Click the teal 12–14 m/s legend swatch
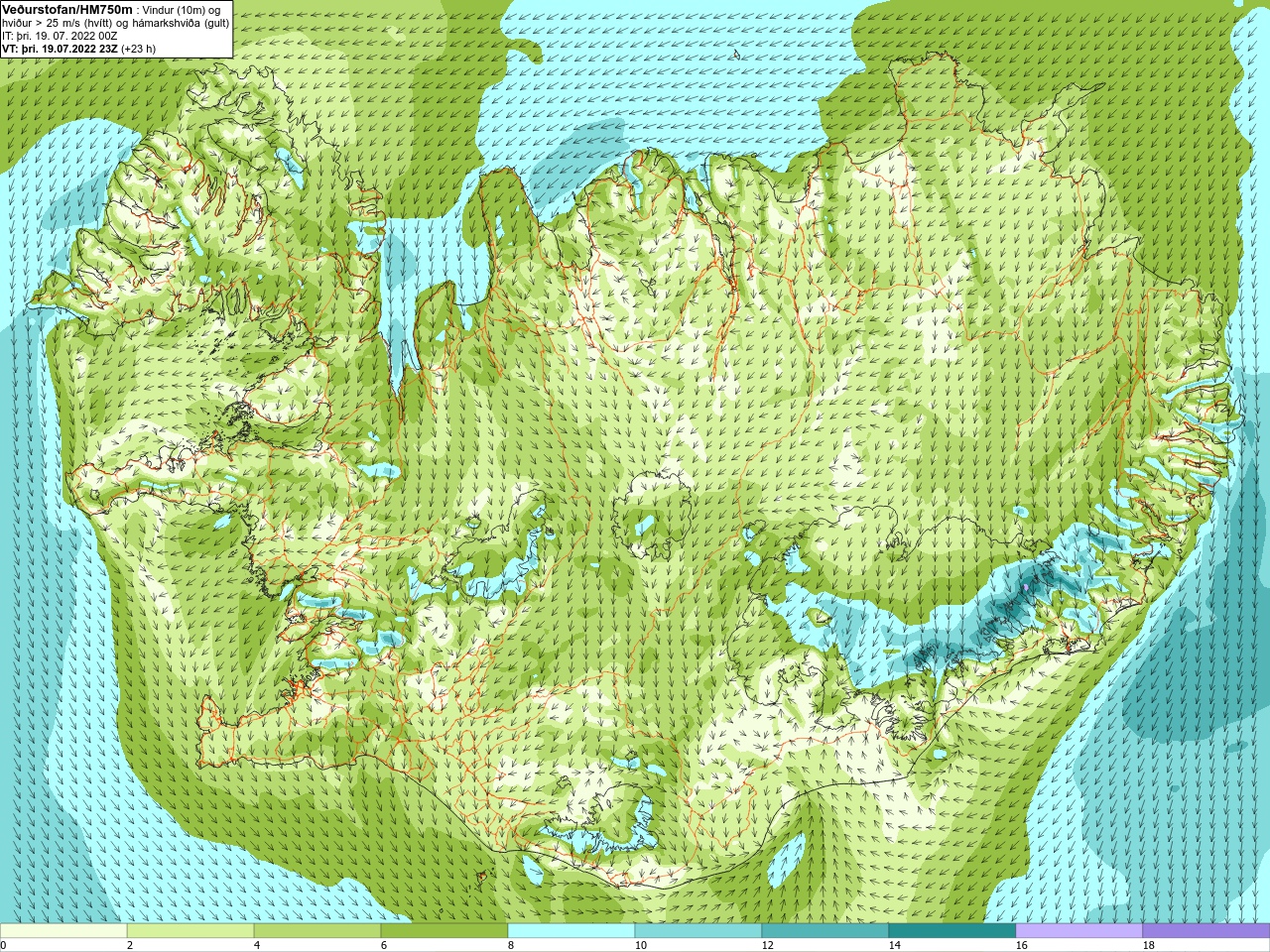The image size is (1270, 952). (x=825, y=931)
